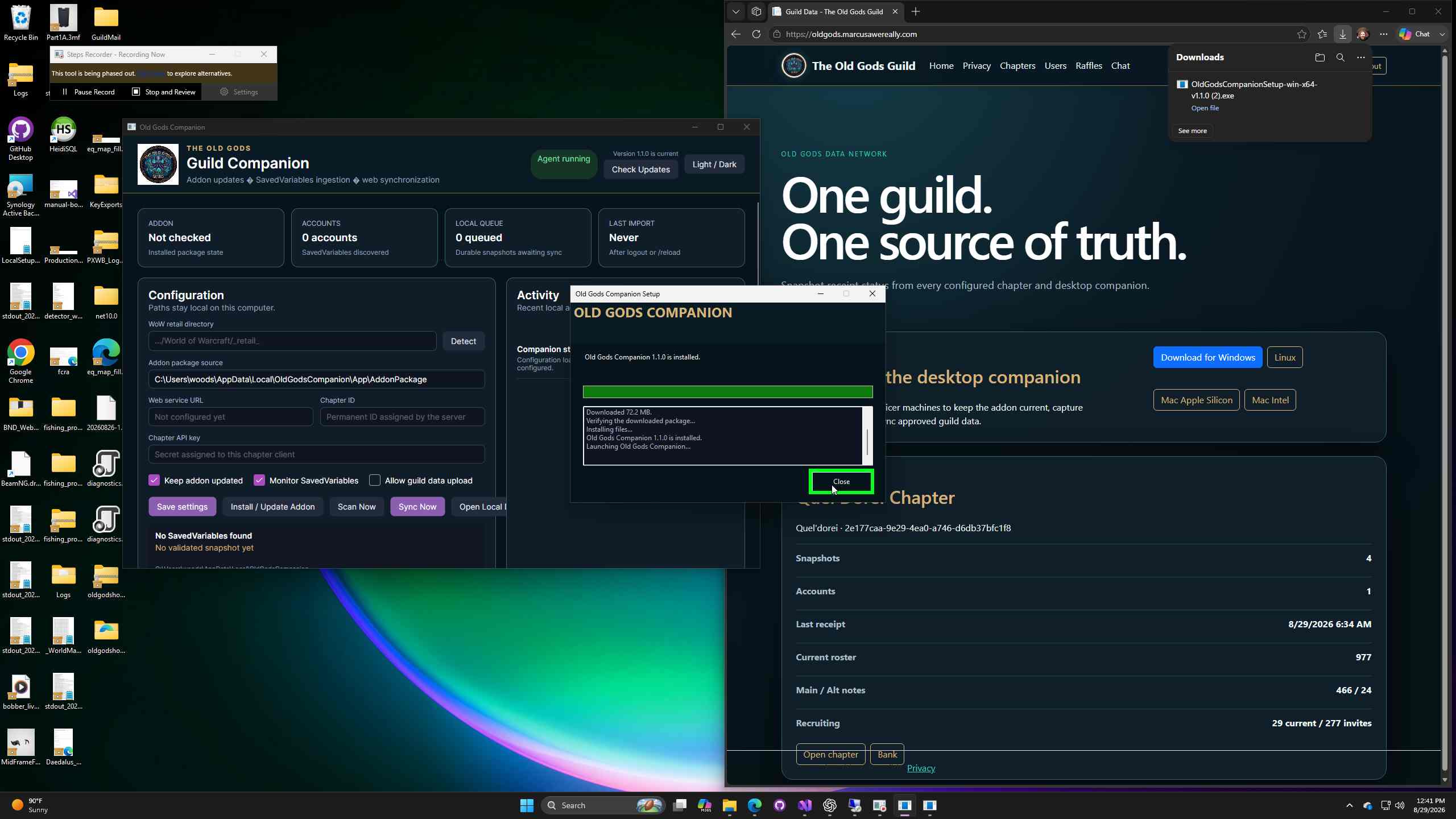Expand the browser tab search chevron
1456x819 pixels.
(736, 11)
